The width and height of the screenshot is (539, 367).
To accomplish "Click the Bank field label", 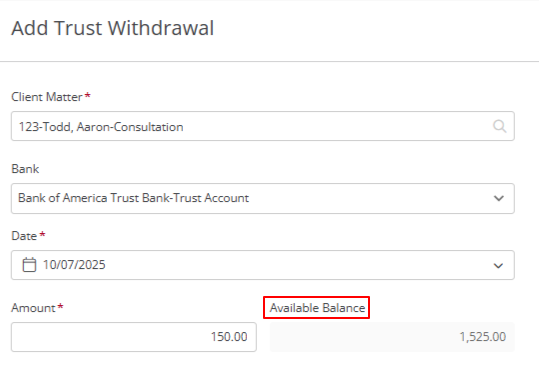I will [x=25, y=169].
